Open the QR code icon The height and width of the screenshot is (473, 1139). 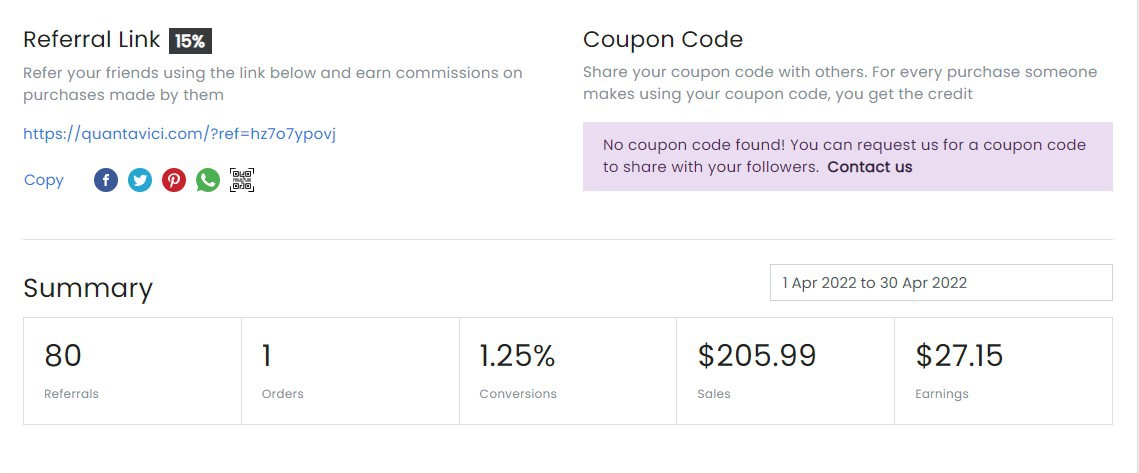242,180
